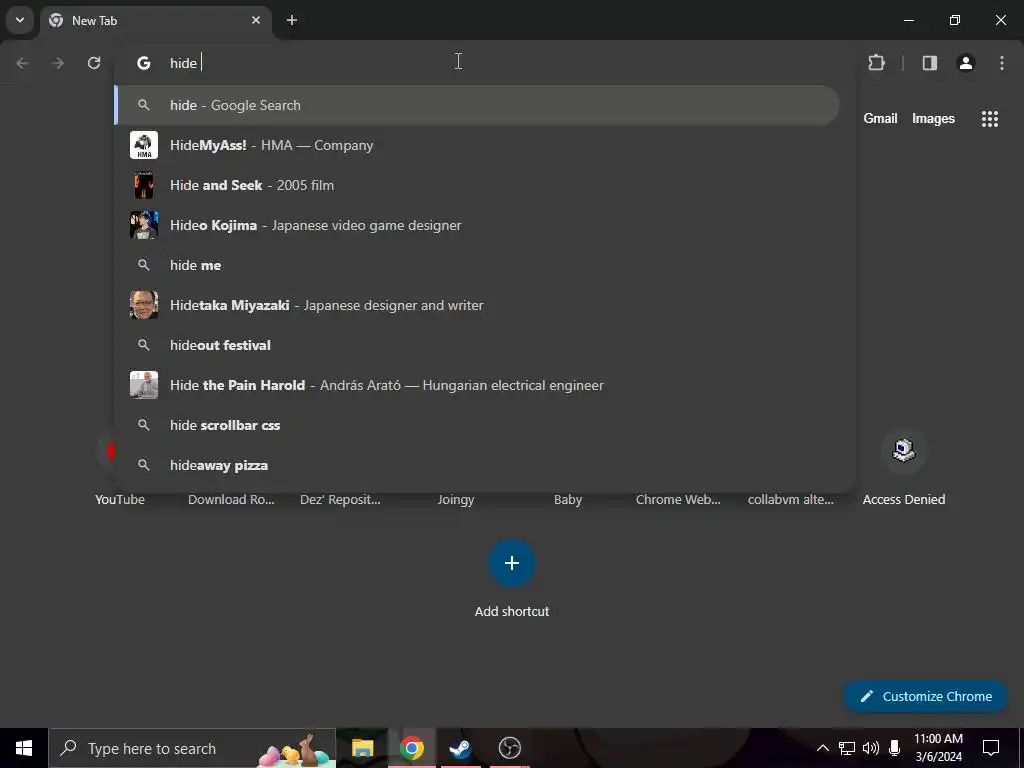
Task: Open Steam from the taskbar
Action: 460,748
